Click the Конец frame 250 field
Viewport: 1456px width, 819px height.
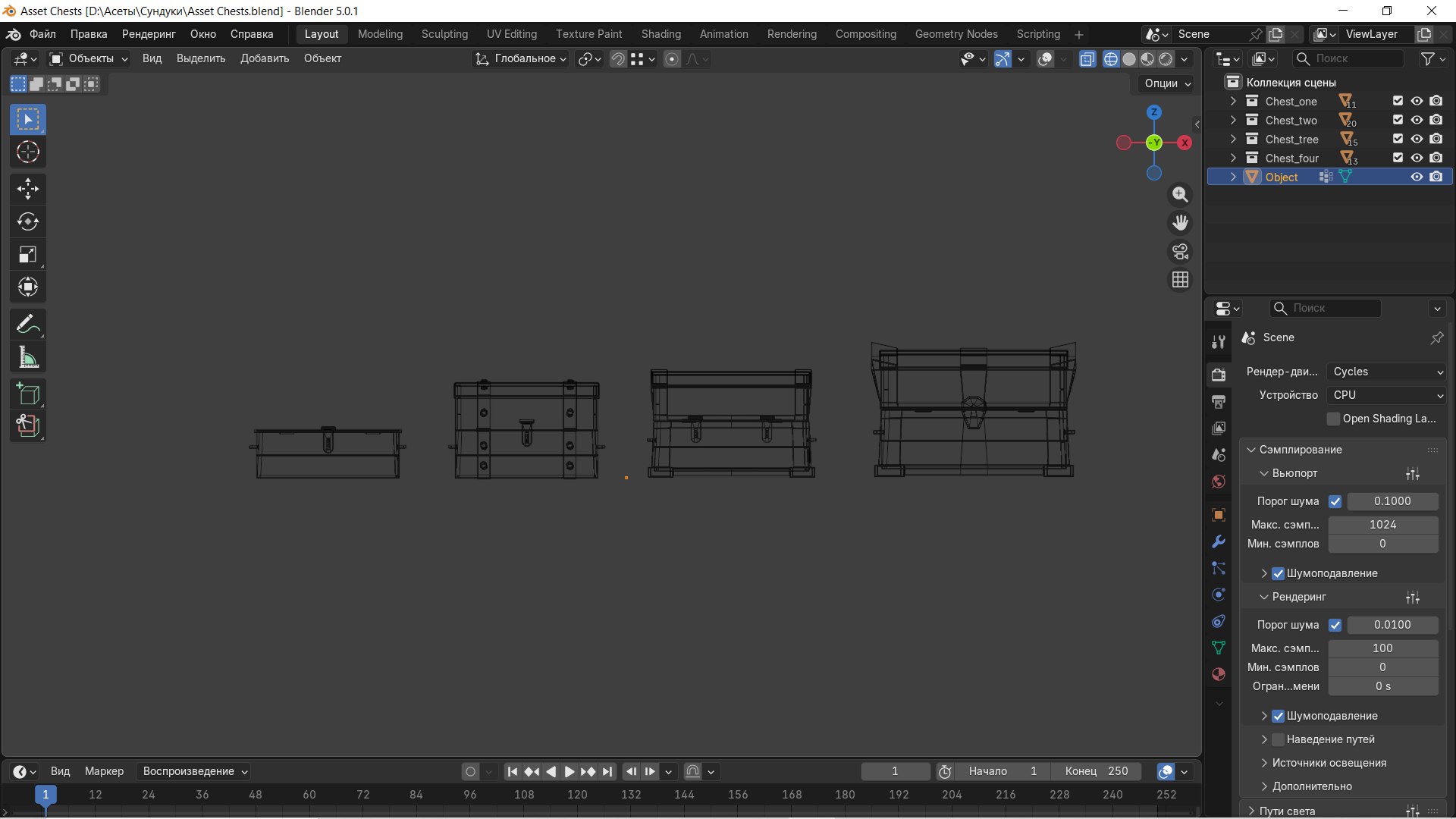point(1097,771)
